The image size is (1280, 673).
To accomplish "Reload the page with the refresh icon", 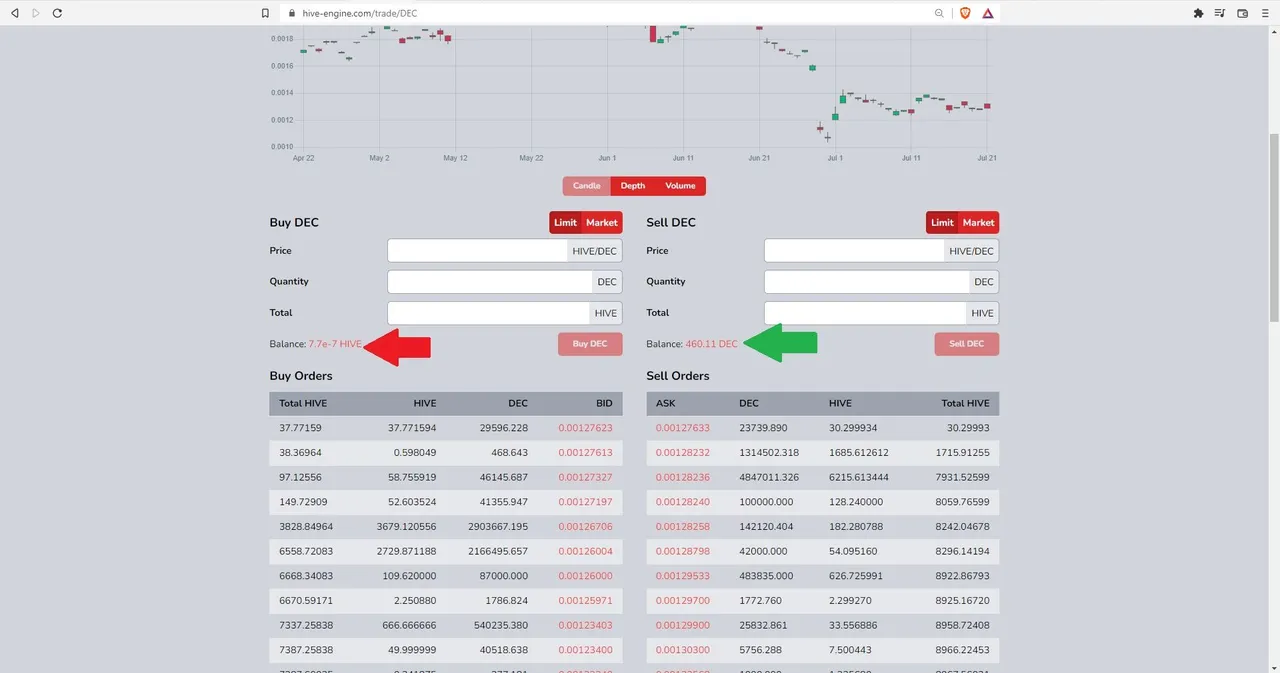I will (x=57, y=13).
